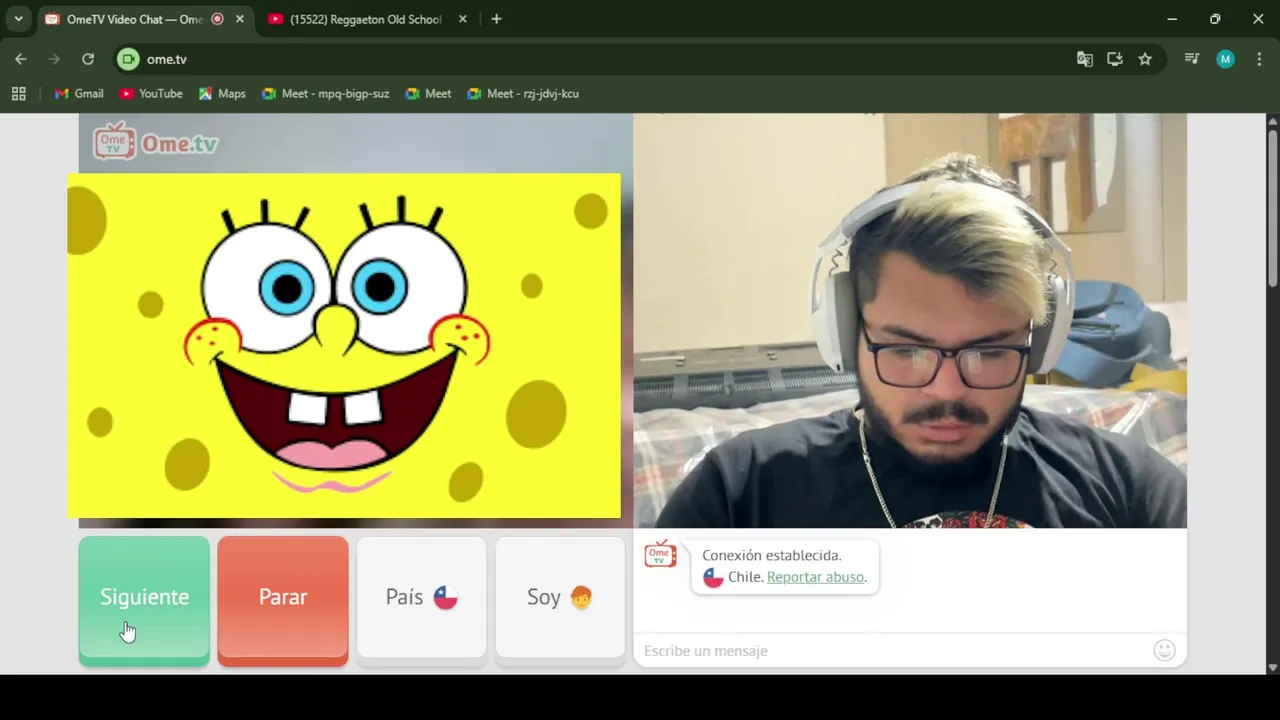Close the Reggaeton YouTube tab
This screenshot has width=1280, height=720.
[462, 19]
